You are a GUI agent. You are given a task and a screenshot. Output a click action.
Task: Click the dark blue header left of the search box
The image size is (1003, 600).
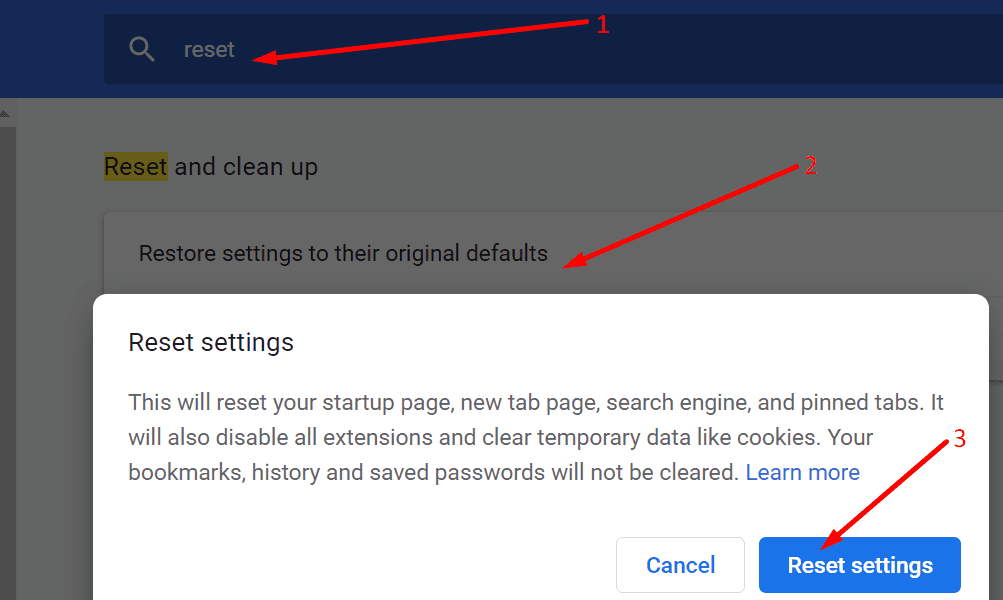point(52,49)
